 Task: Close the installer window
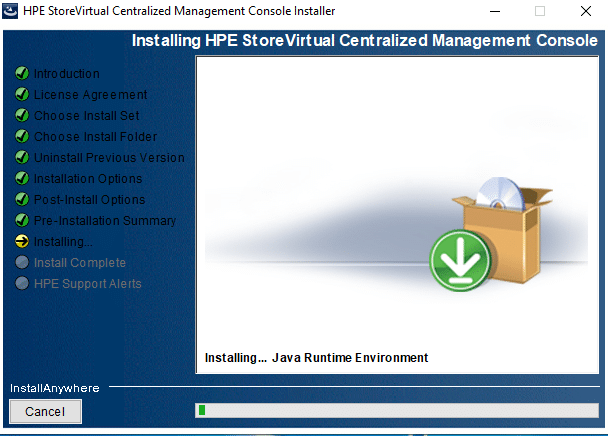point(586,11)
